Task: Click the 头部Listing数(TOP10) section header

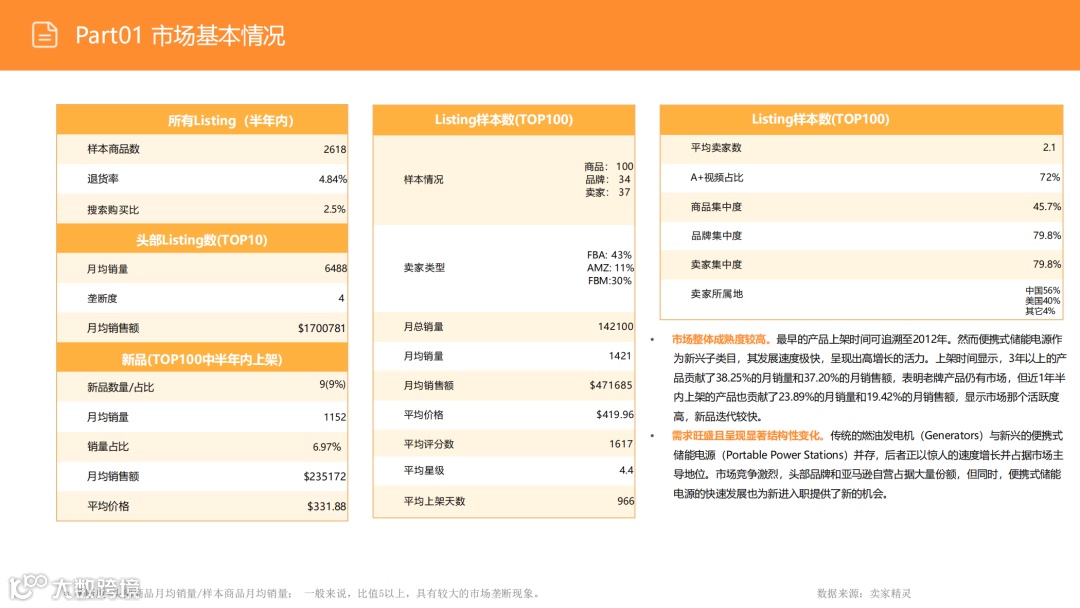Action: [x=201, y=240]
